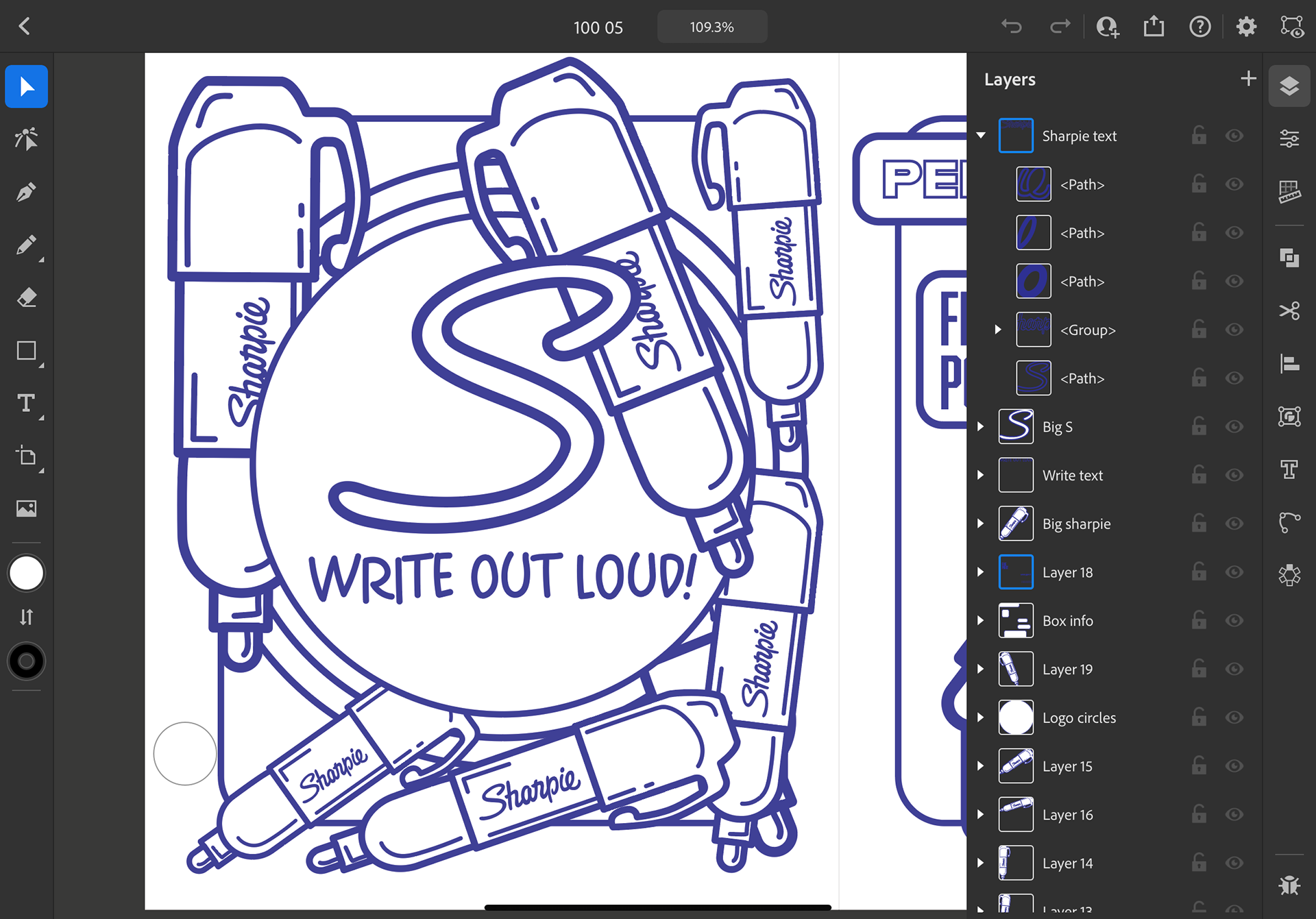
Task: Expand Layer 15
Action: click(x=981, y=766)
